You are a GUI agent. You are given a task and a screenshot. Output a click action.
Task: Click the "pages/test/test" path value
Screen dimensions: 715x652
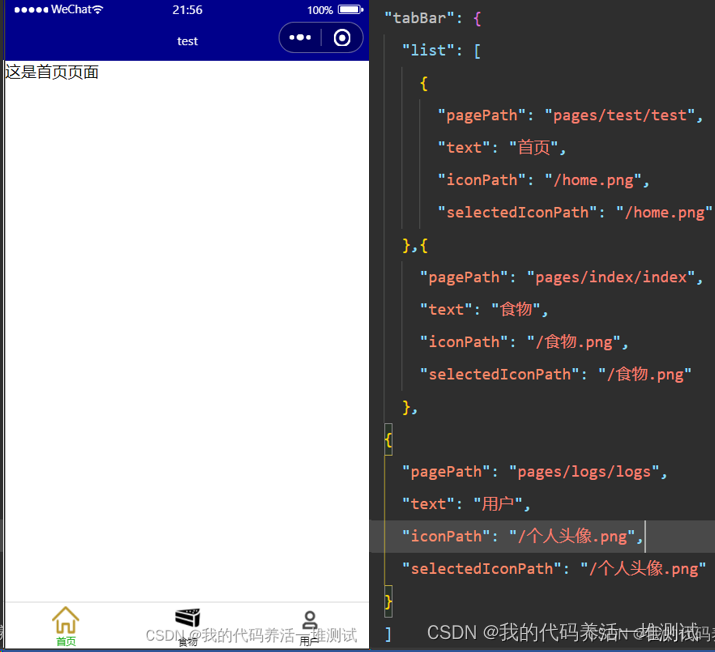pyautogui.click(x=620, y=115)
